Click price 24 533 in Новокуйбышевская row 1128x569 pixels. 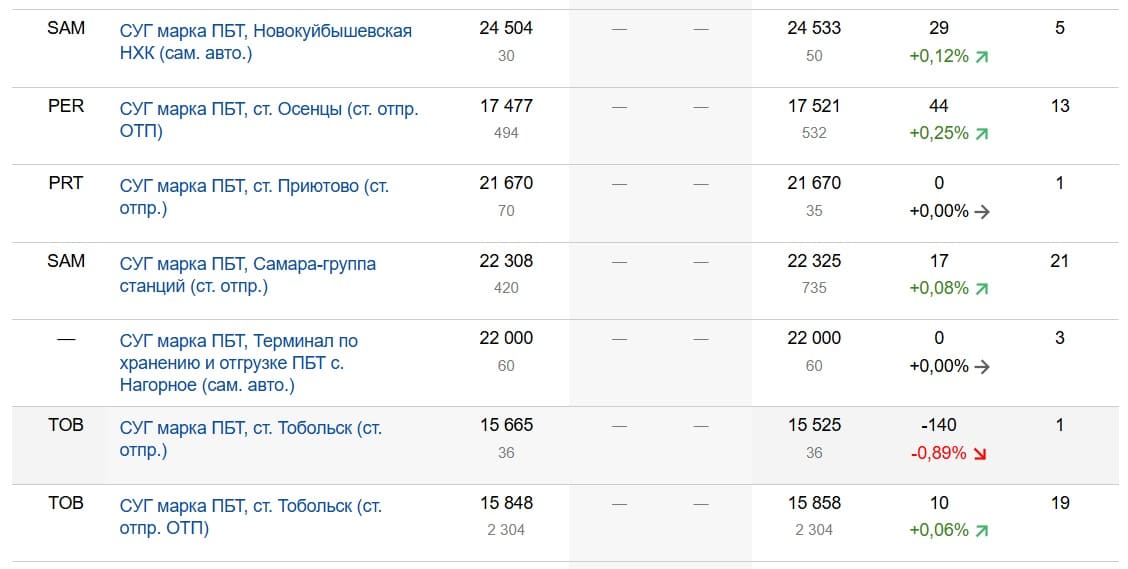point(814,29)
